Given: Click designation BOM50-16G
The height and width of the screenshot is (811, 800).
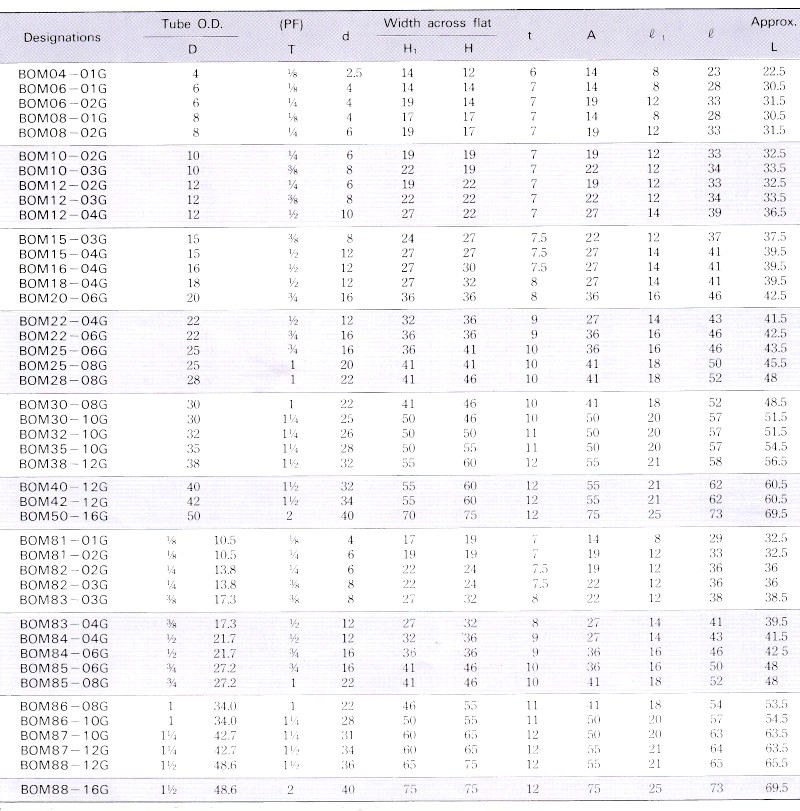Looking at the screenshot, I should (64, 516).
